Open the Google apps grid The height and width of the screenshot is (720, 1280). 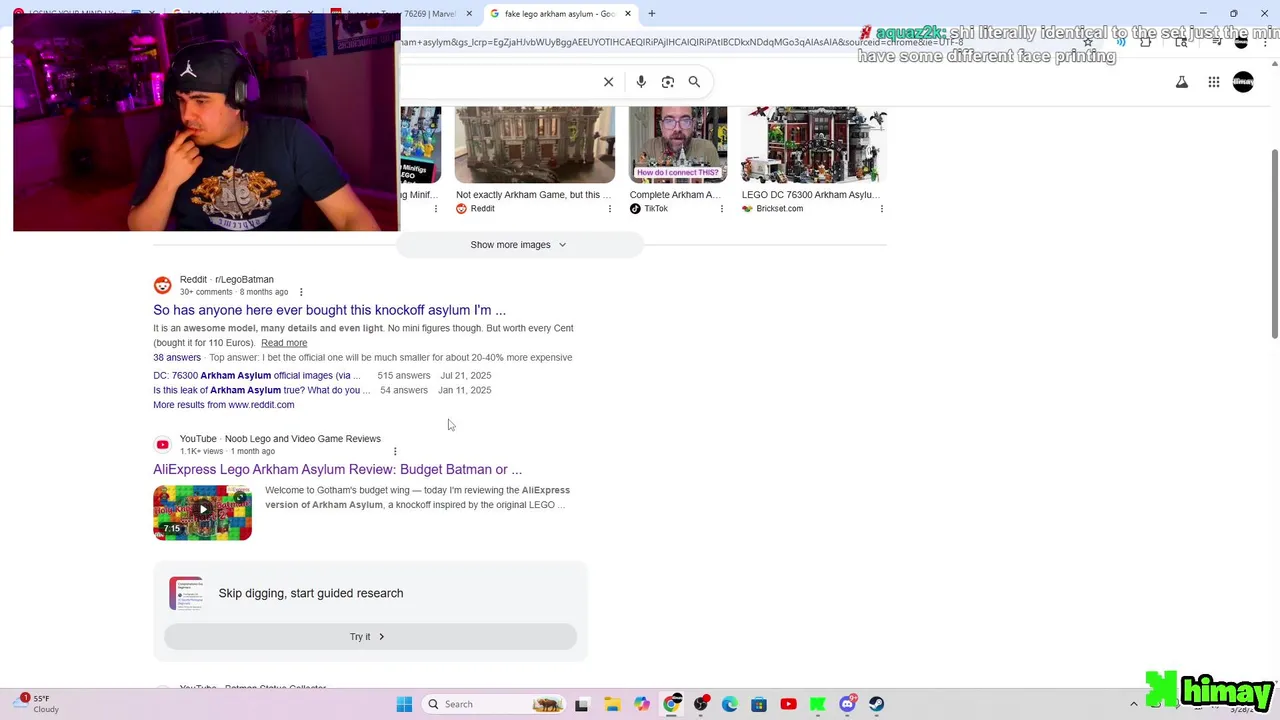coord(1214,82)
